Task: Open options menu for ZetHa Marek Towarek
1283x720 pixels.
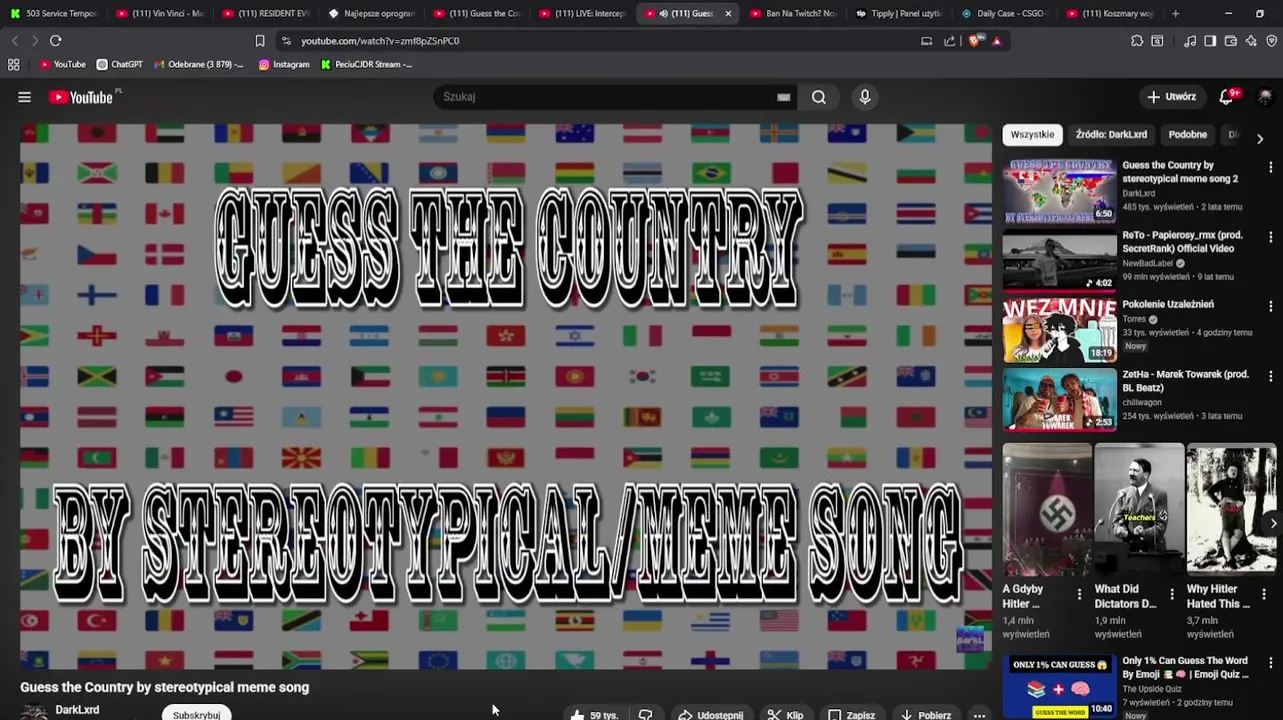Action: point(1271,377)
